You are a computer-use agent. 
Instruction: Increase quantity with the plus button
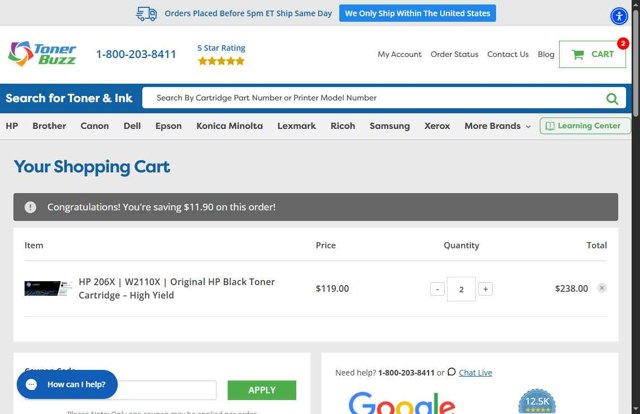coord(485,289)
